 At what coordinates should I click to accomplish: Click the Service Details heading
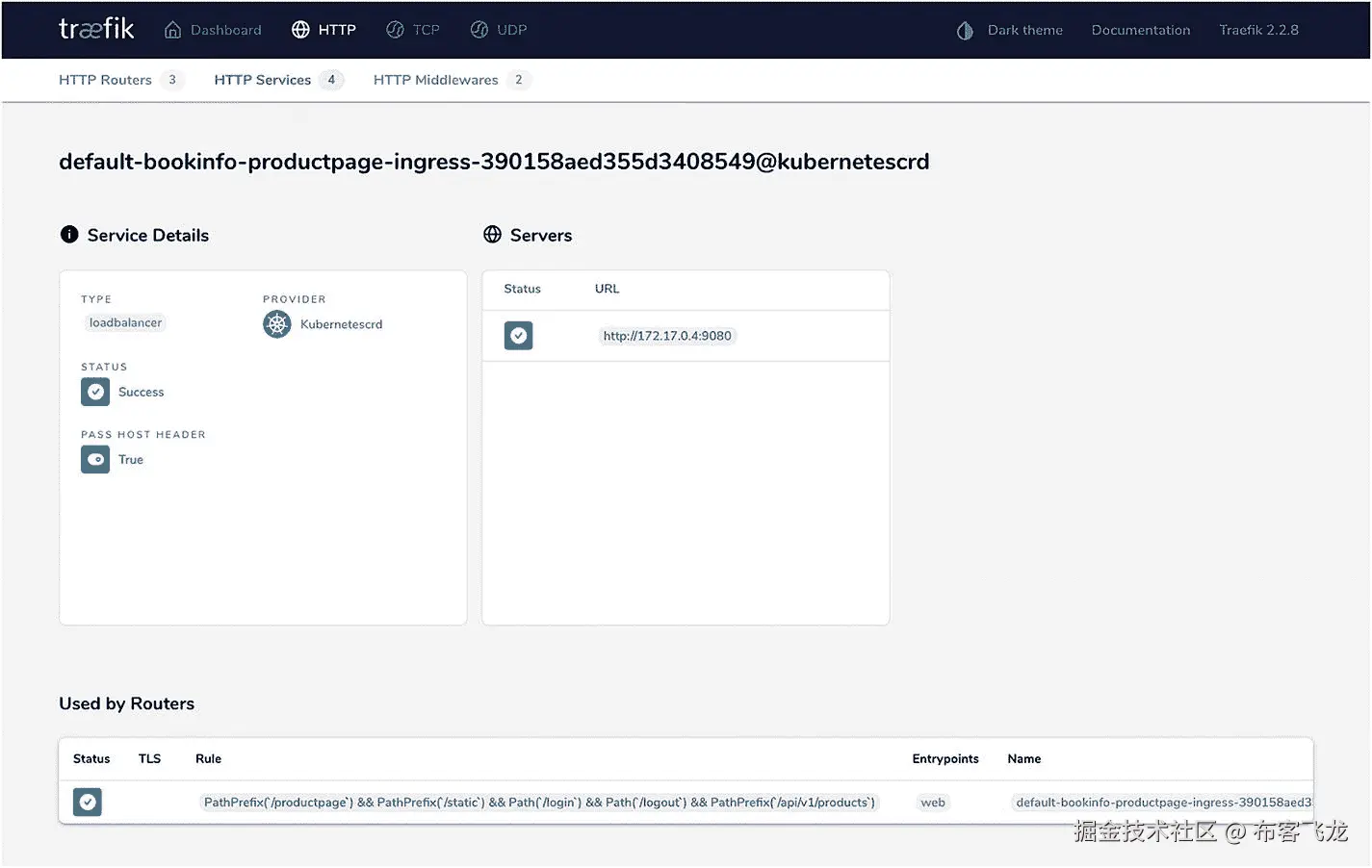147,235
